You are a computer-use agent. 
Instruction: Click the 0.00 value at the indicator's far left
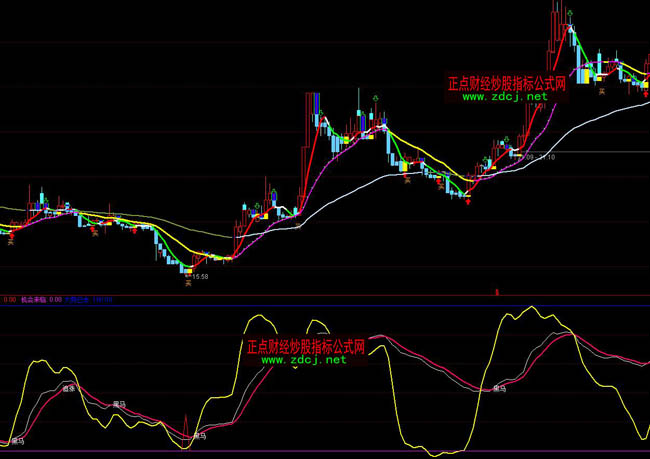(x=9, y=298)
